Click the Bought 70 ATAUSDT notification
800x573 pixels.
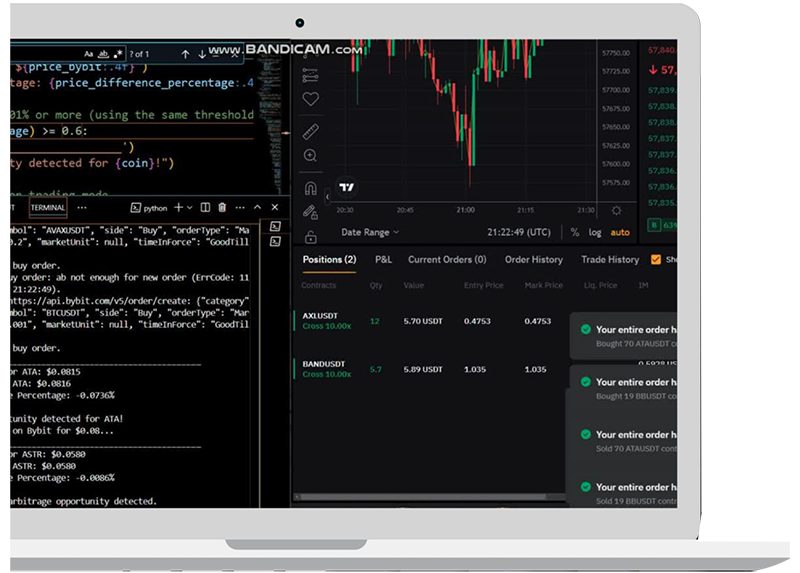pos(623,336)
